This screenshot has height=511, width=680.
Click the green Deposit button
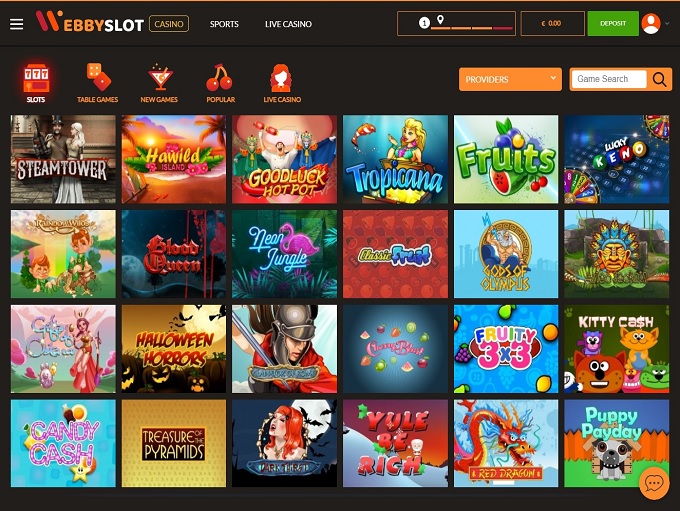point(613,23)
